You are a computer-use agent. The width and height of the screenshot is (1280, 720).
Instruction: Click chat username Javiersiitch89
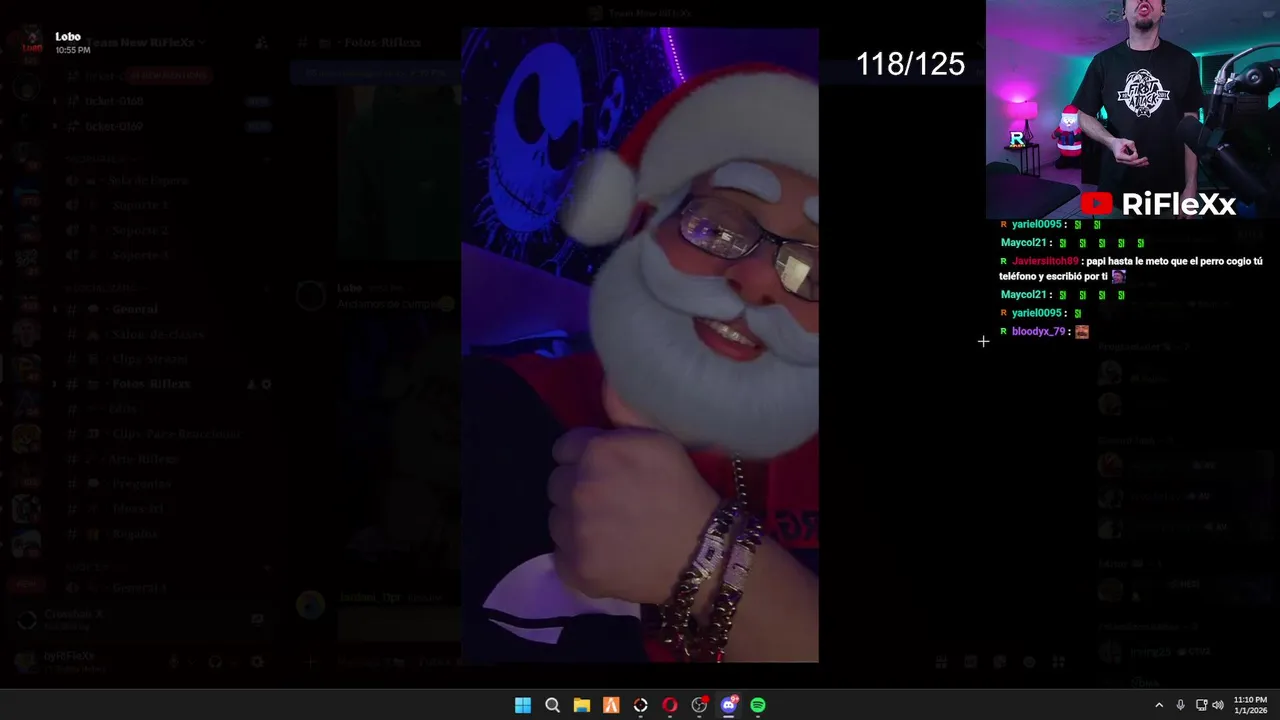coord(1046,261)
